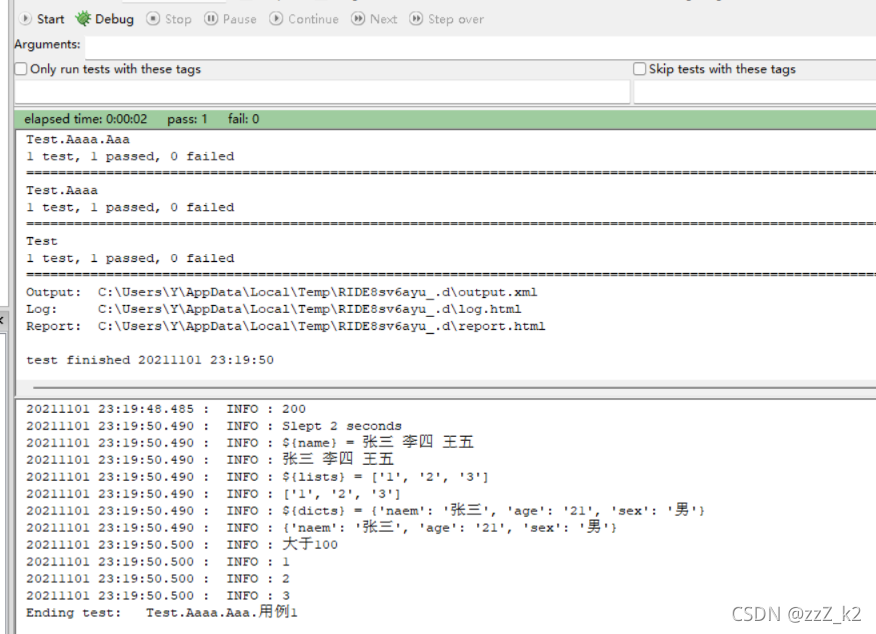Click the 'test finished 20211101 23:19:50' line
The height and width of the screenshot is (634, 876).
(150, 360)
